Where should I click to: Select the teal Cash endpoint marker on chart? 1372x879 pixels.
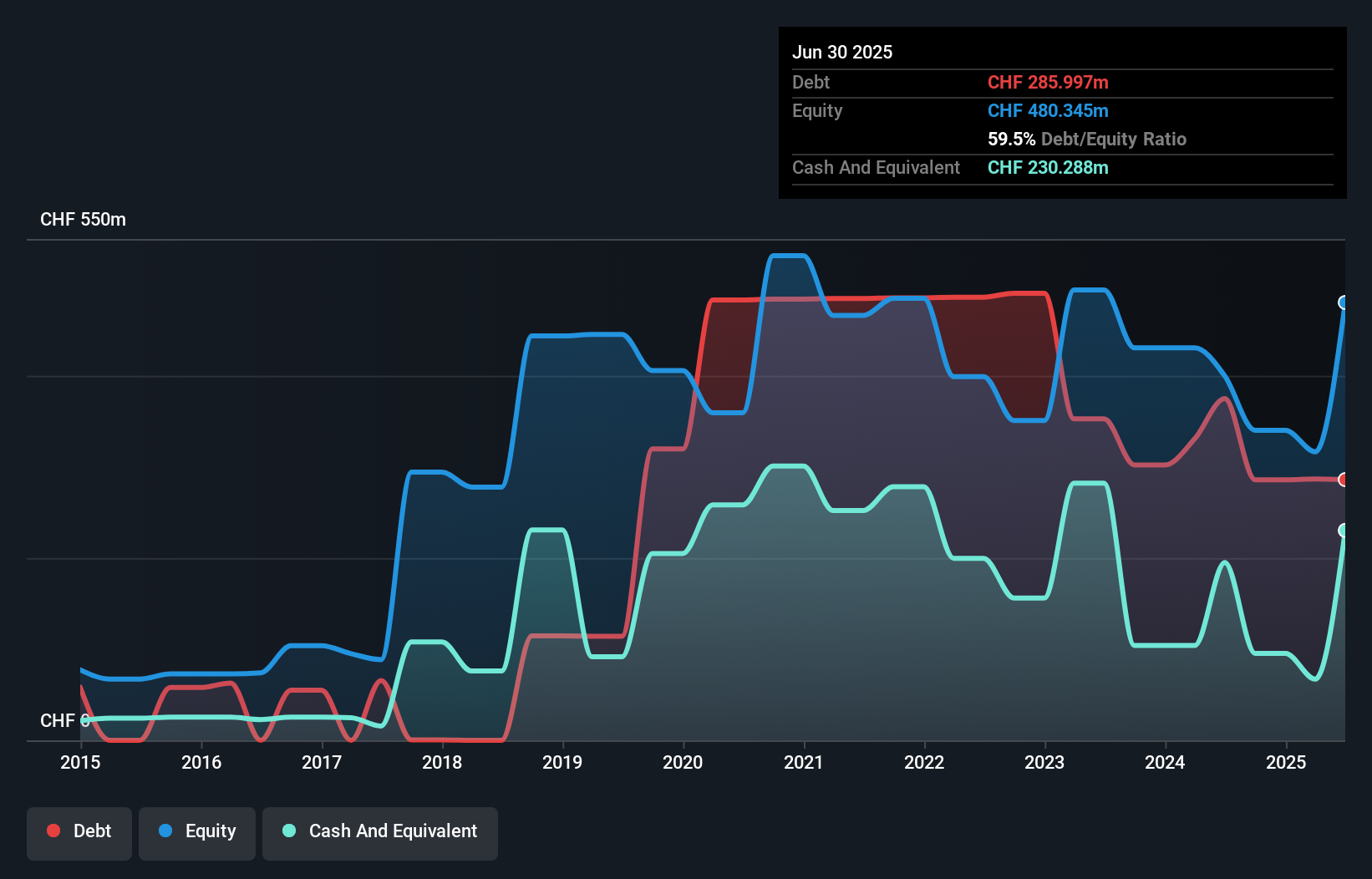pyautogui.click(x=1344, y=529)
